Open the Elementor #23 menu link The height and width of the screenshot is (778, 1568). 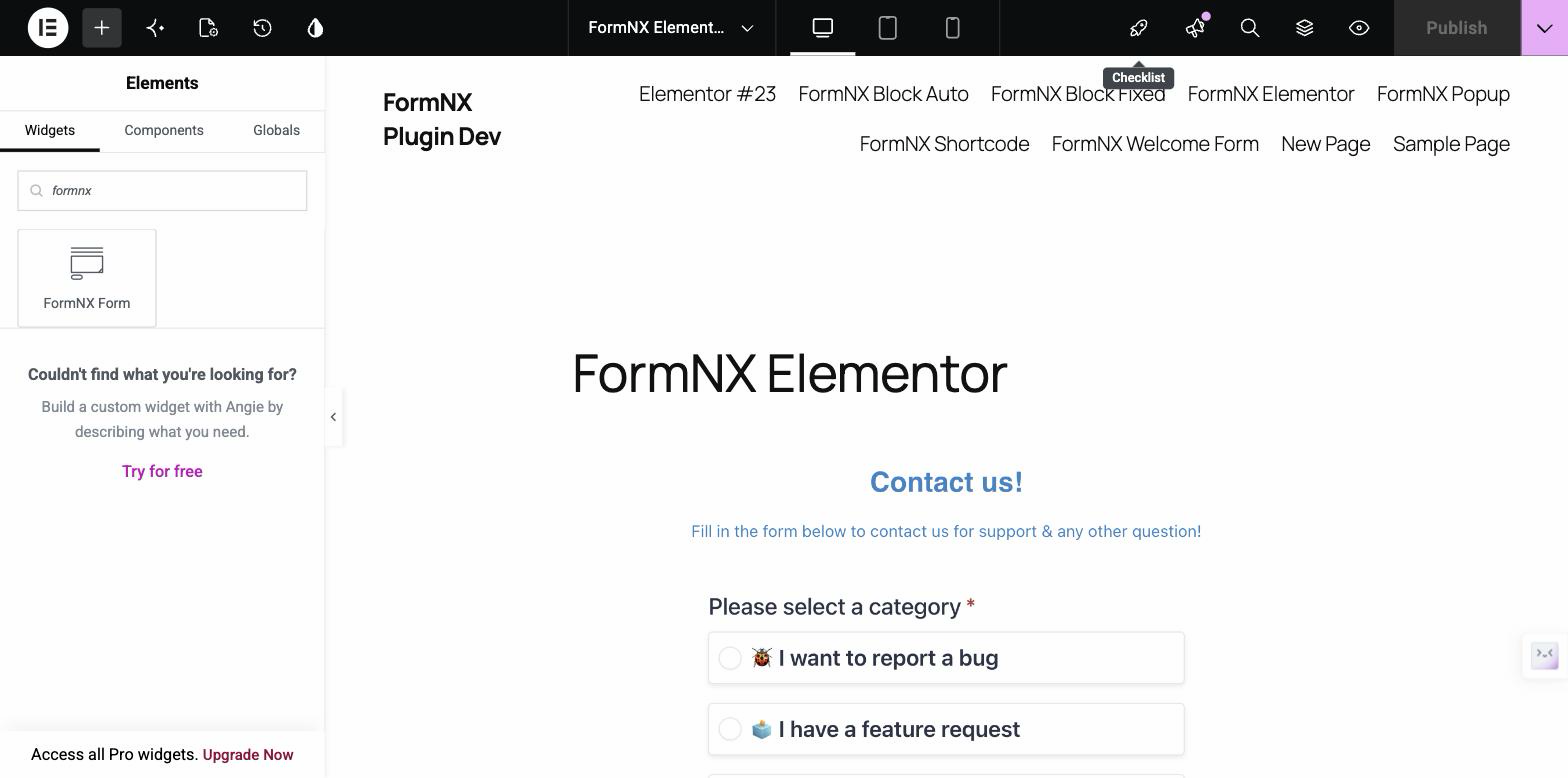click(707, 94)
